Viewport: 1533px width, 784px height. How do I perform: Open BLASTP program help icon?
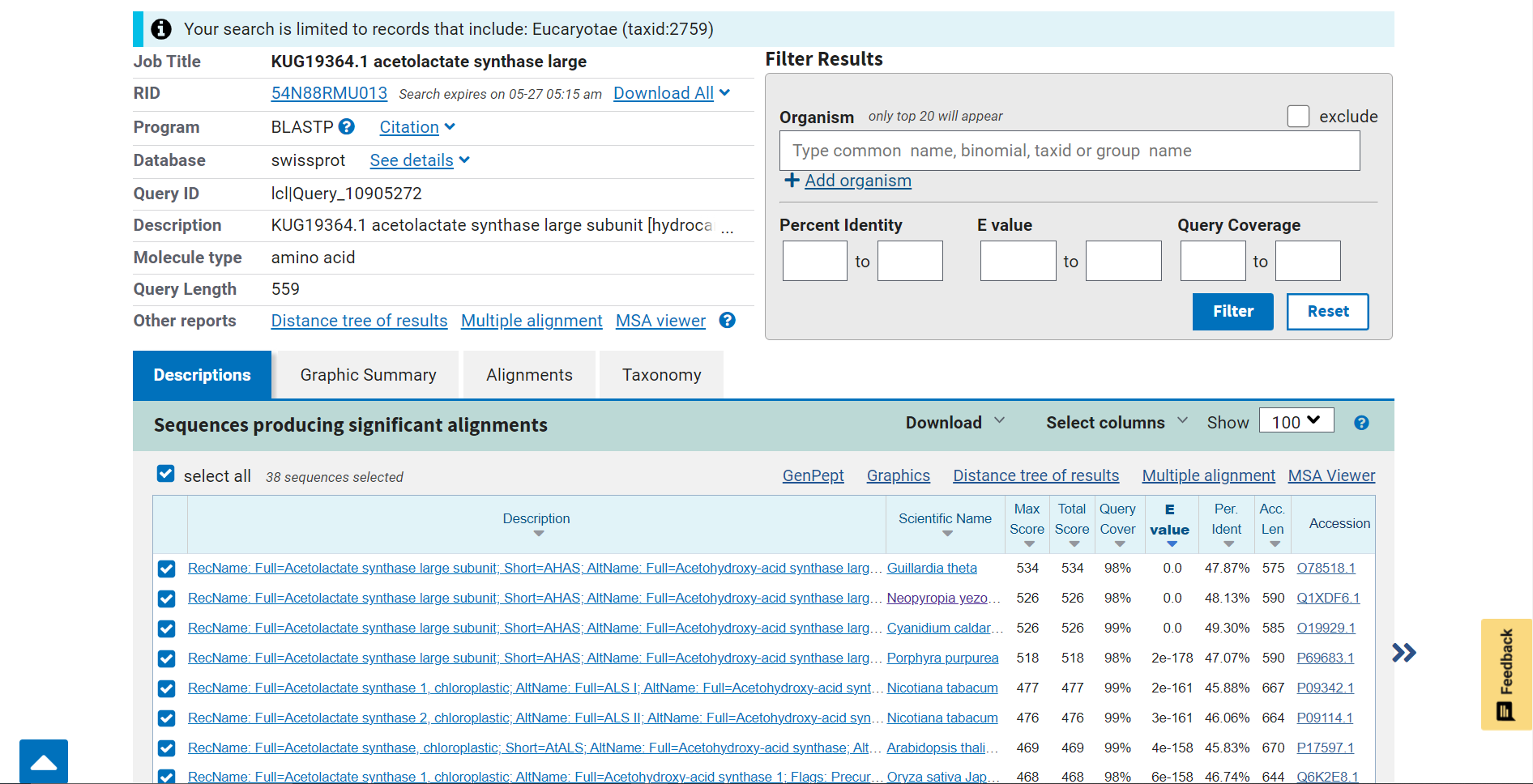pyautogui.click(x=347, y=126)
